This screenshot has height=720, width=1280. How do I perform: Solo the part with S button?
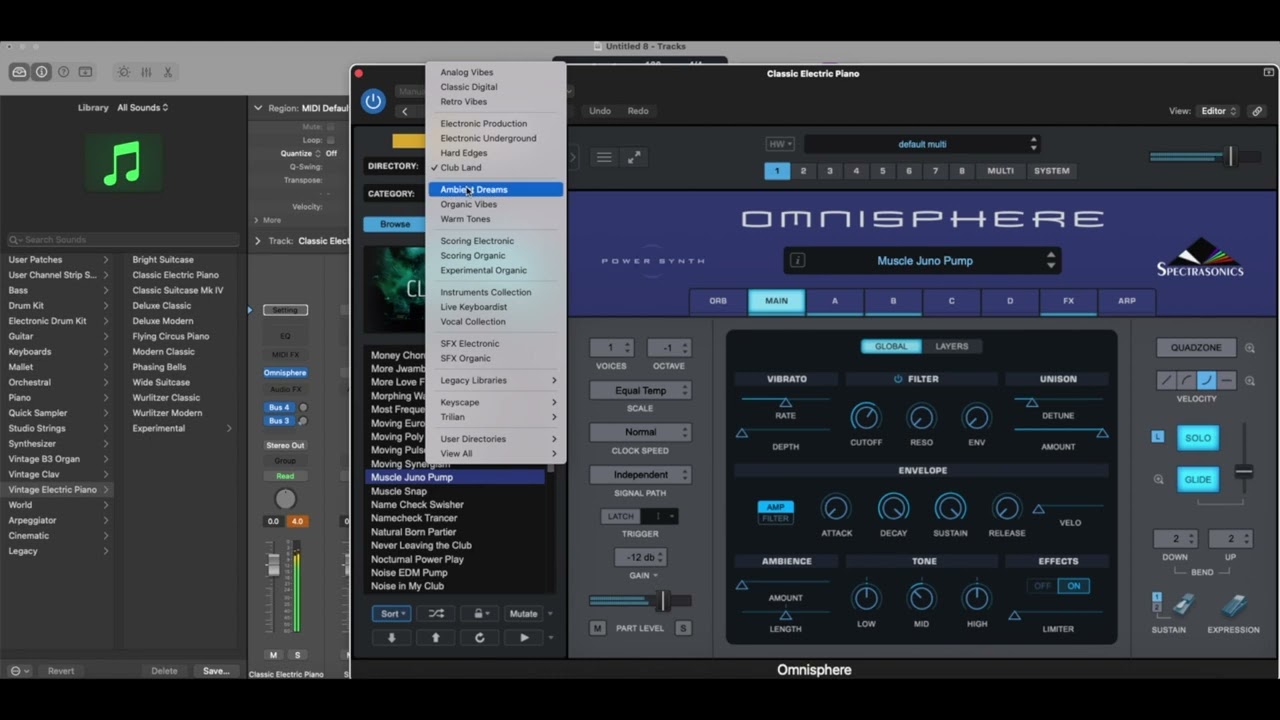[x=683, y=628]
